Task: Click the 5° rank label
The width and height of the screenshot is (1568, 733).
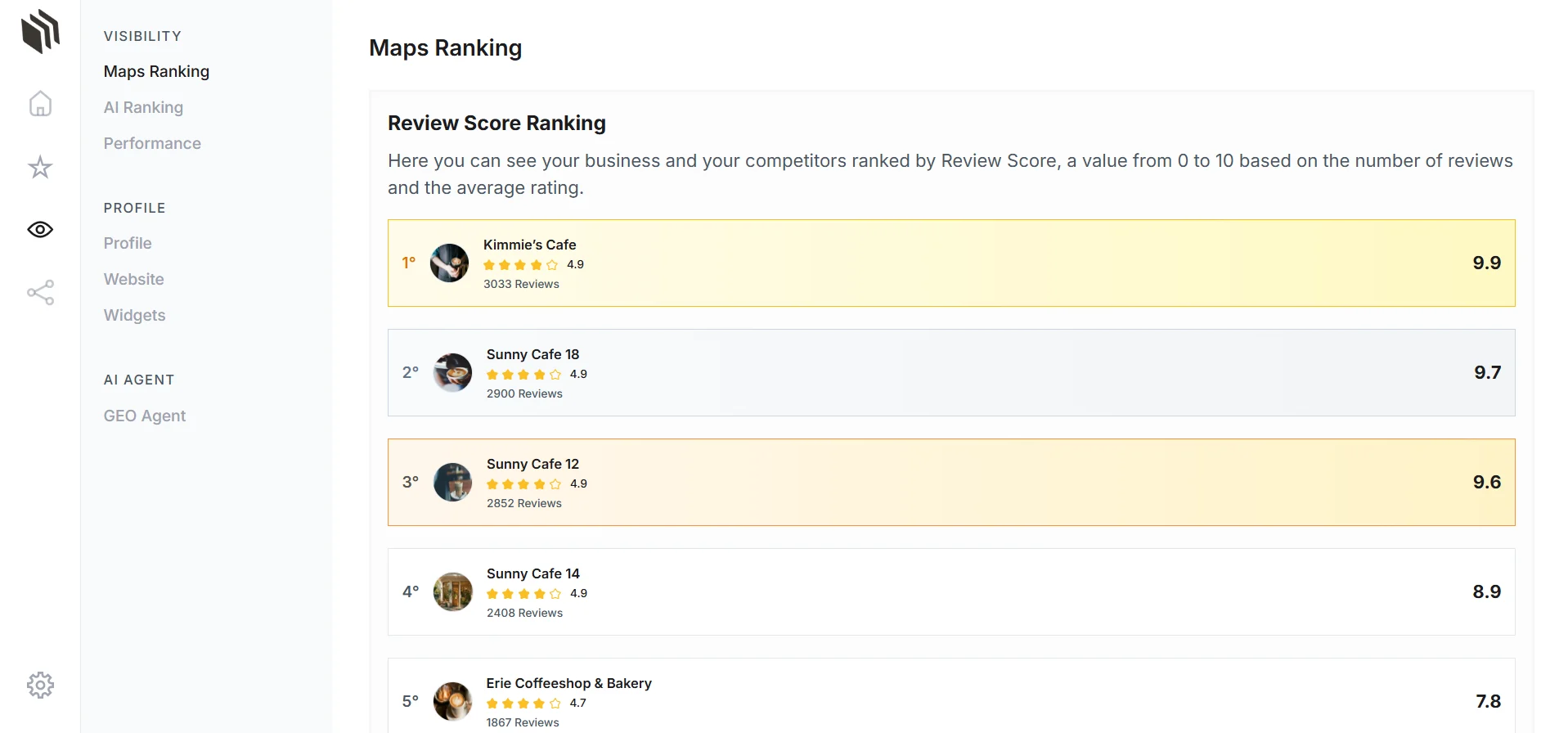Action: 411,701
